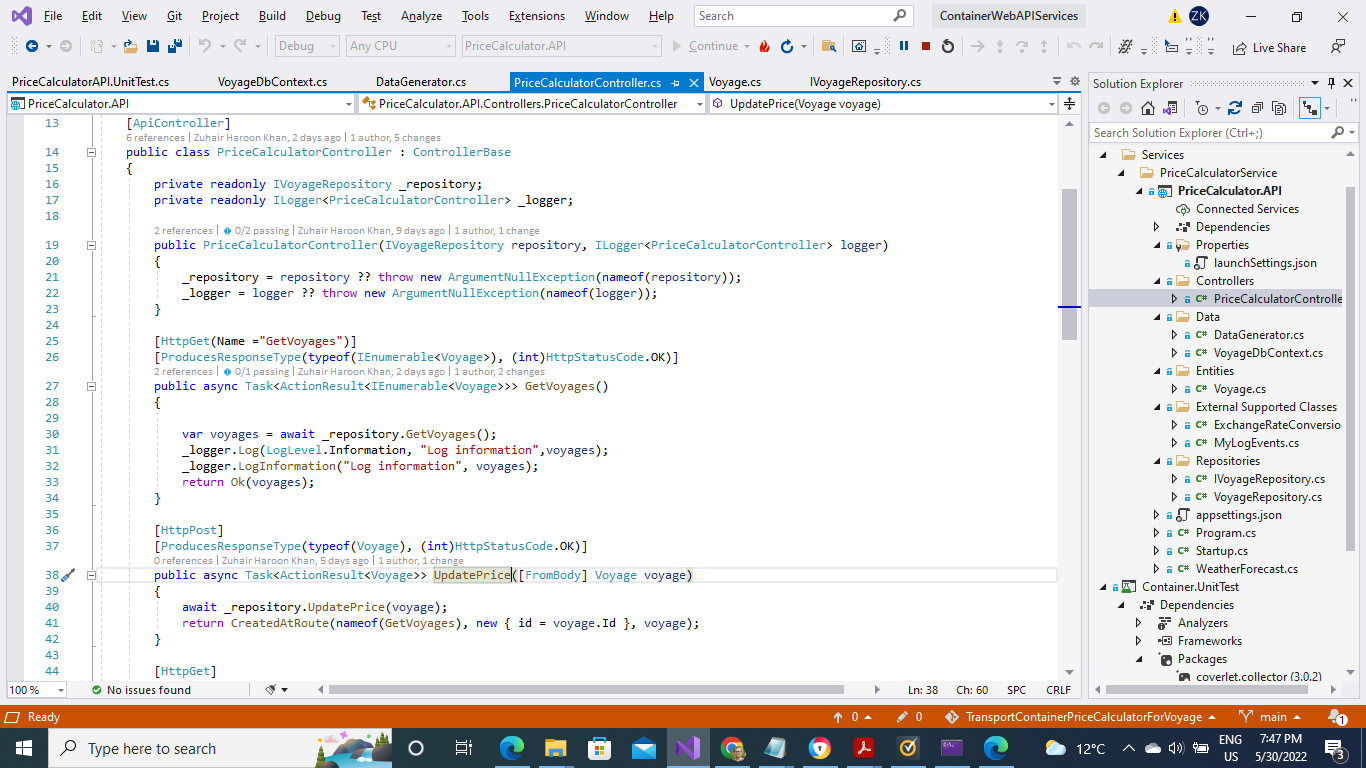Open the zoom 100 % dropdown
The width and height of the screenshot is (1366, 768).
[x=36, y=690]
